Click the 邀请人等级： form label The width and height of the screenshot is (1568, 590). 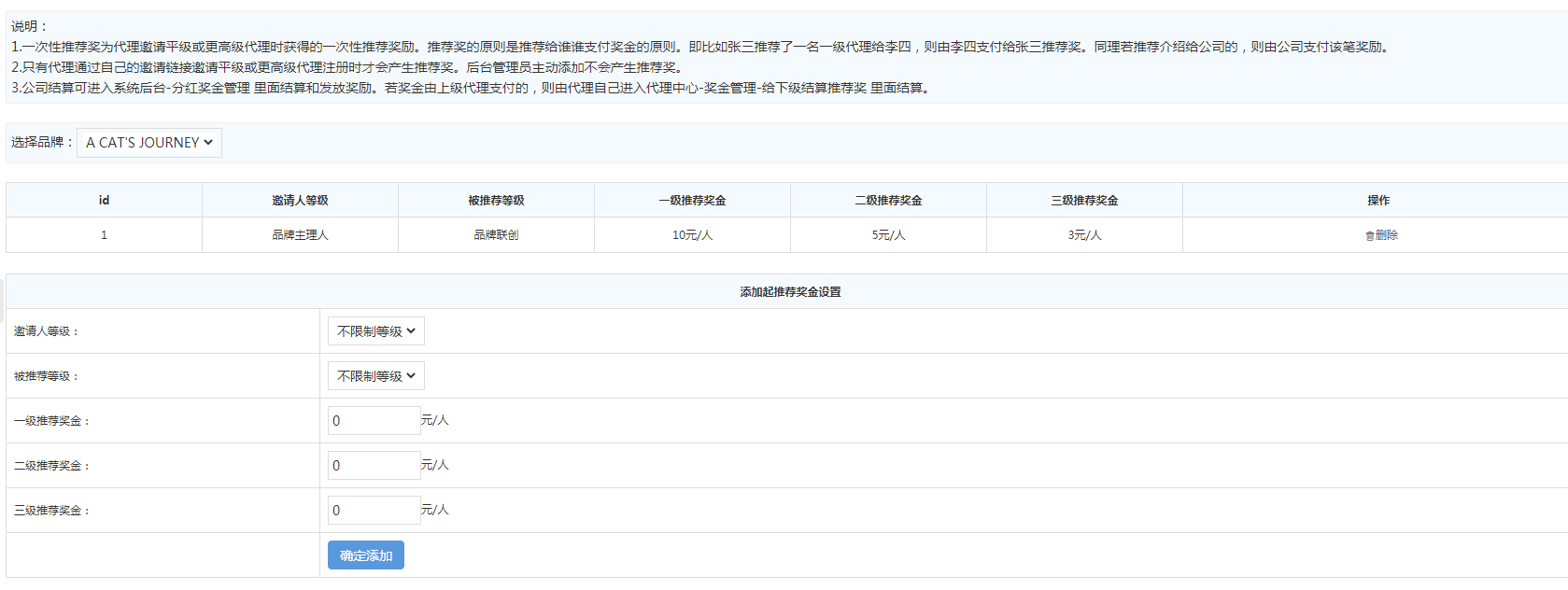tap(47, 331)
